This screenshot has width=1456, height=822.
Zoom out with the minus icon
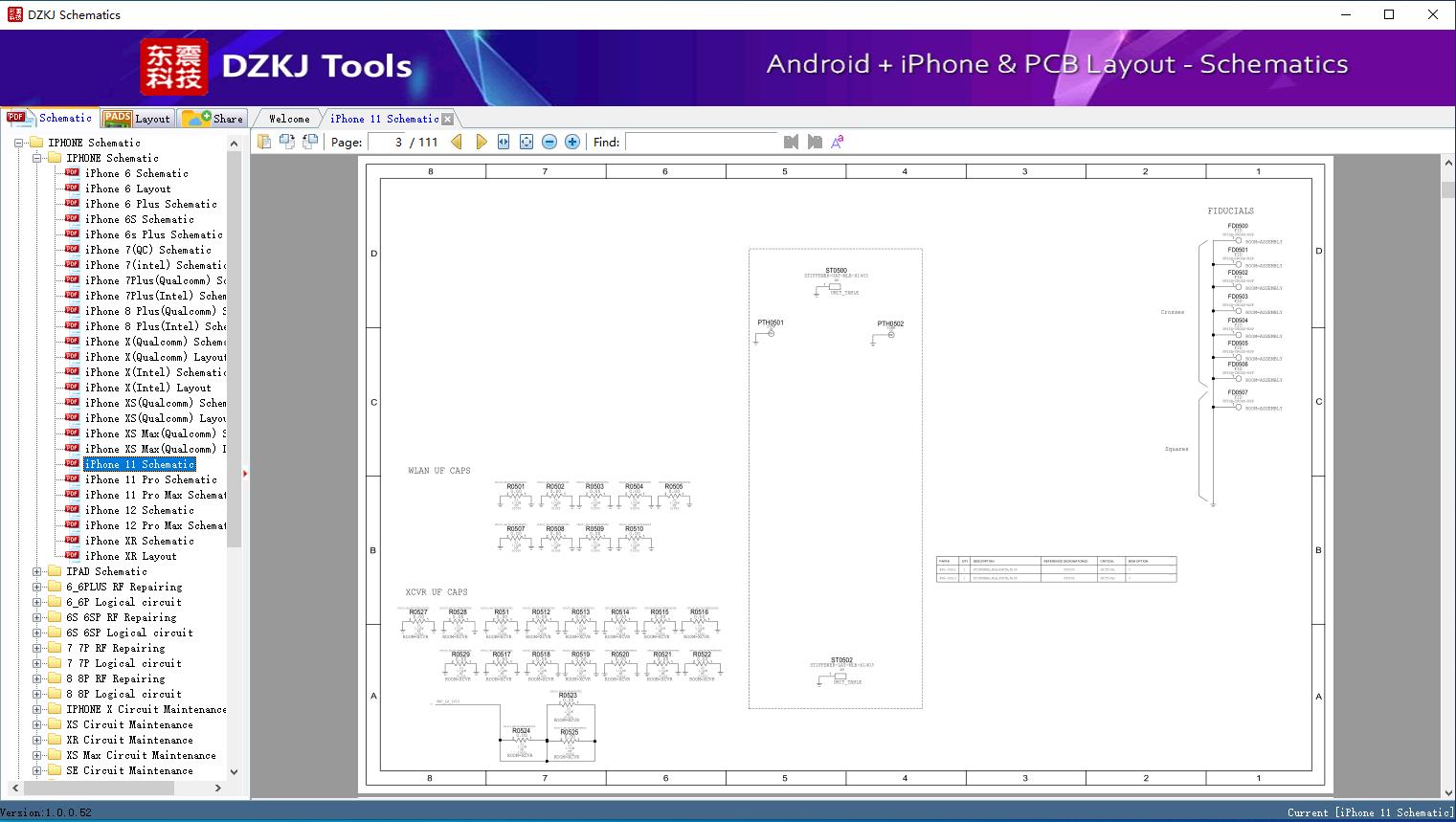549,142
